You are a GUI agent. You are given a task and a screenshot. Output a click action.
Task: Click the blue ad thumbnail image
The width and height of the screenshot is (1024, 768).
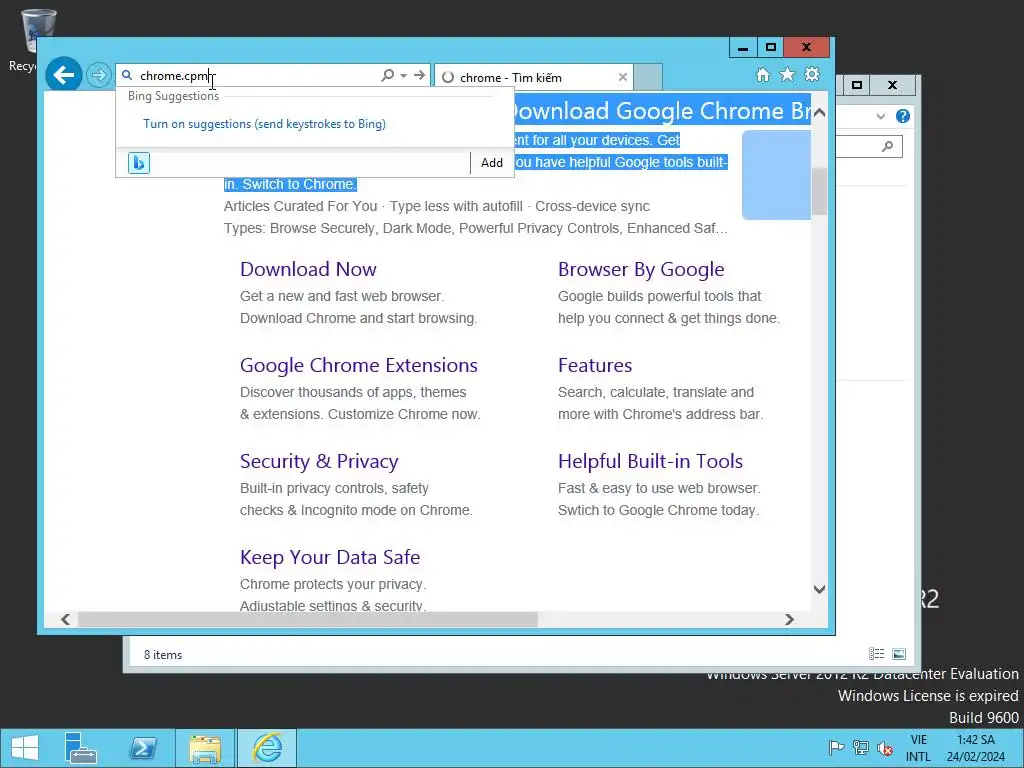pos(776,174)
